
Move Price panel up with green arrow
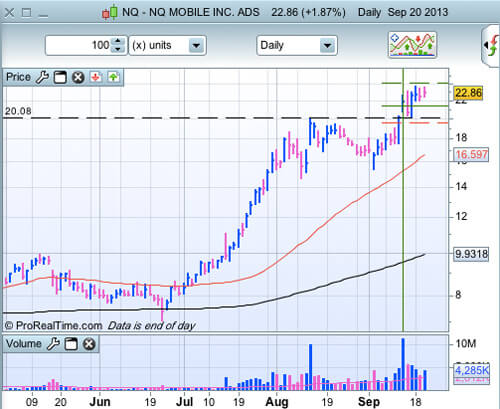click(x=113, y=77)
